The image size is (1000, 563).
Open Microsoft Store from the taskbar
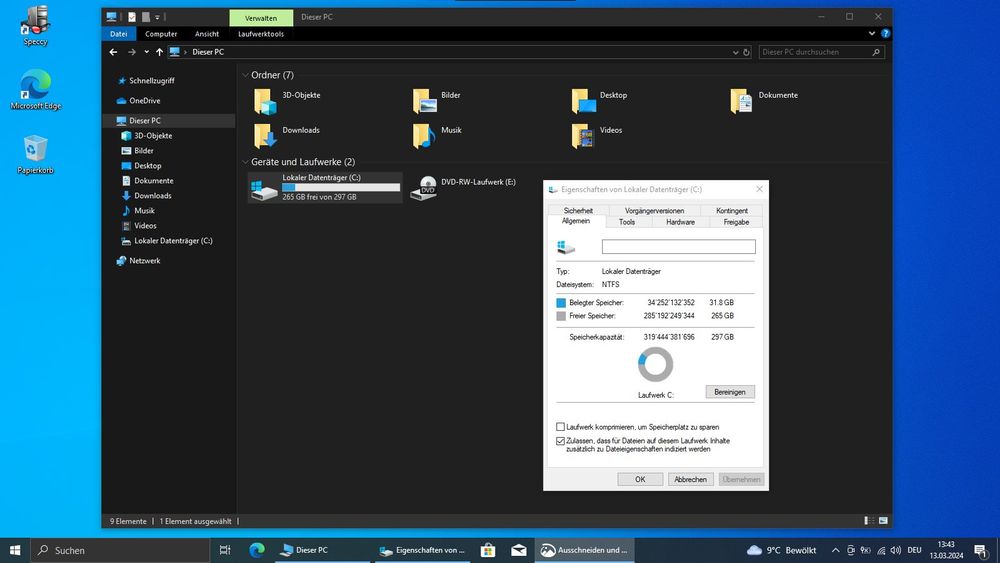click(488, 550)
